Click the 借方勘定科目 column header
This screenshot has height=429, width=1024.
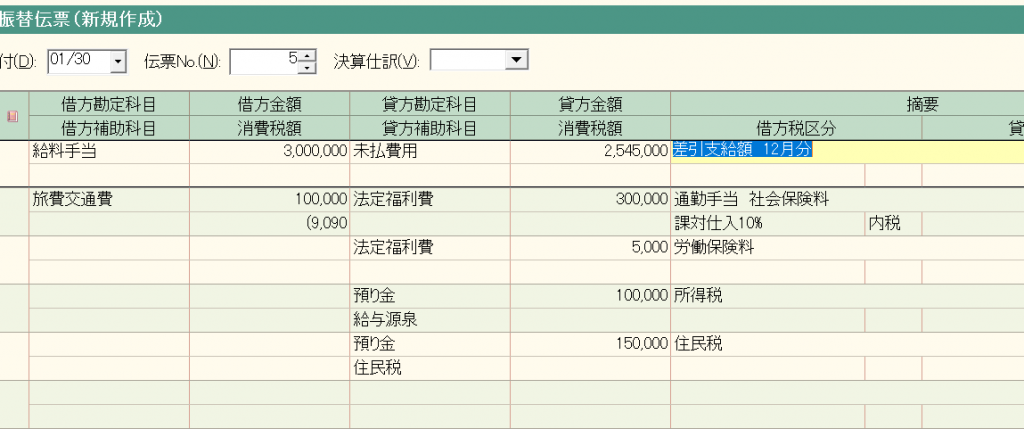[x=108, y=103]
